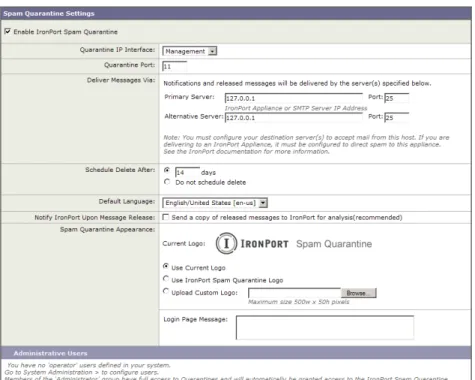Screen dimensions: 475x380
Task: Check Send a copy of released messages
Action: pyautogui.click(x=165, y=217)
